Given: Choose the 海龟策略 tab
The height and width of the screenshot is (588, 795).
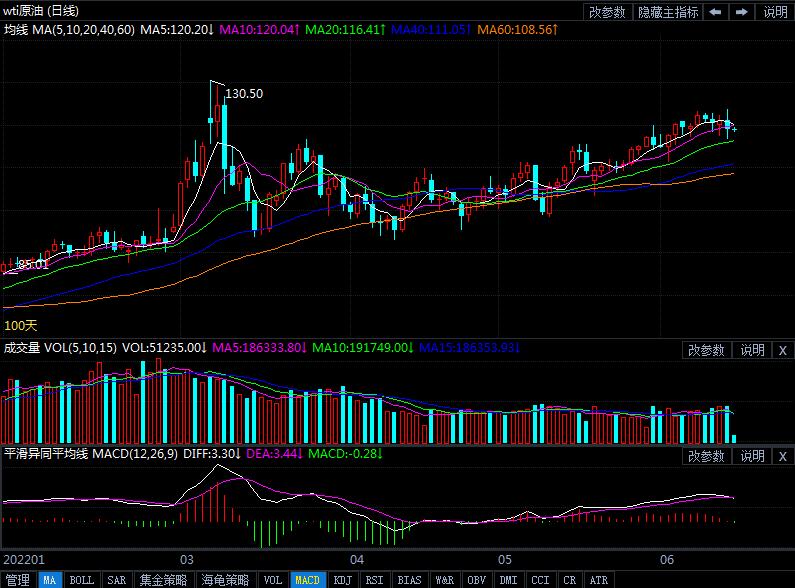Looking at the screenshot, I should click(225, 580).
